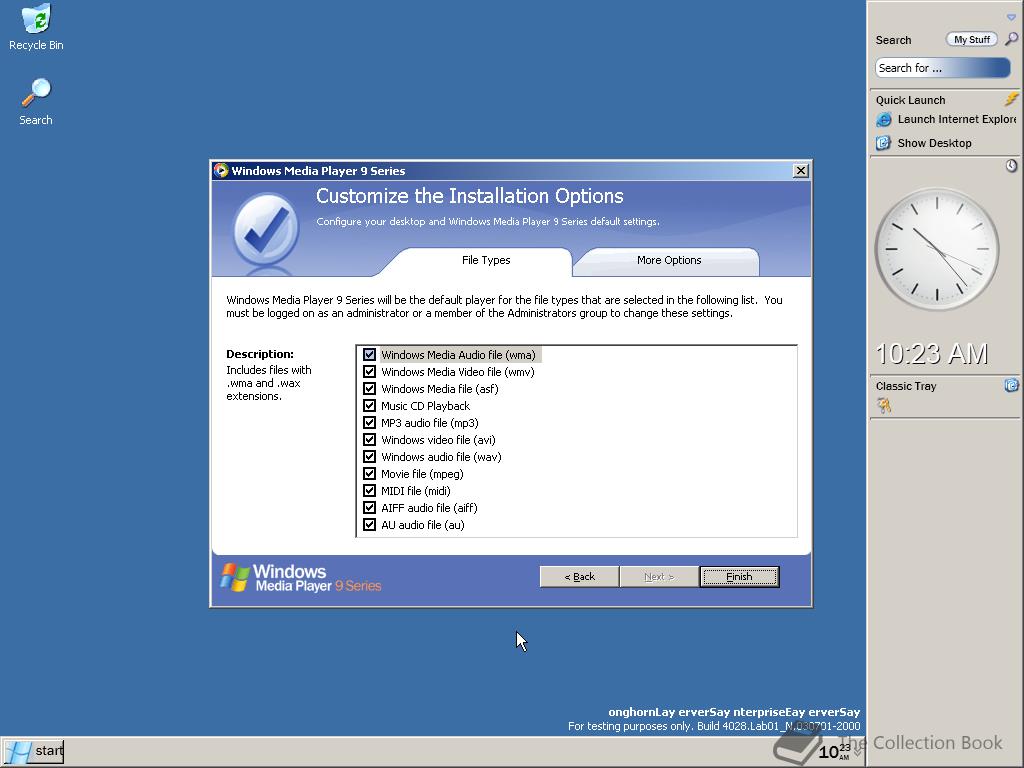Image resolution: width=1024 pixels, height=768 pixels.
Task: Close the Windows Media Player setup dialog
Action: 801,170
